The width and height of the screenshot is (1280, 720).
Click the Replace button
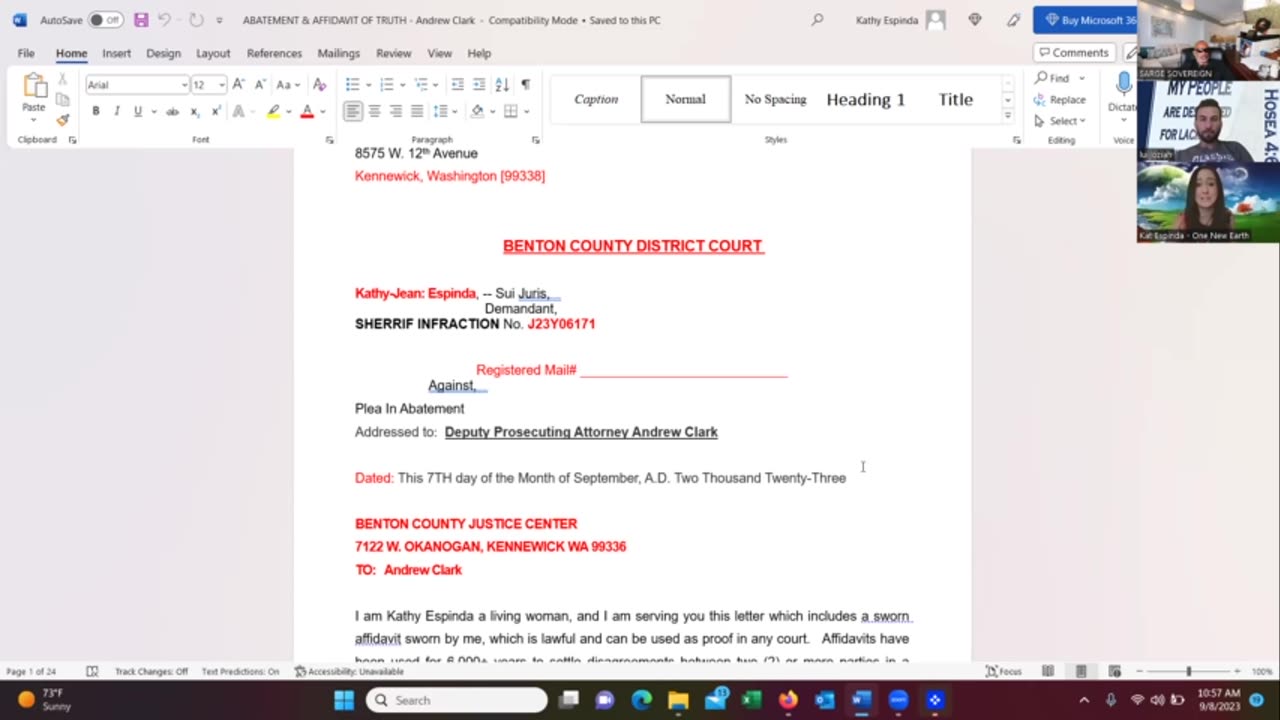coord(1061,99)
